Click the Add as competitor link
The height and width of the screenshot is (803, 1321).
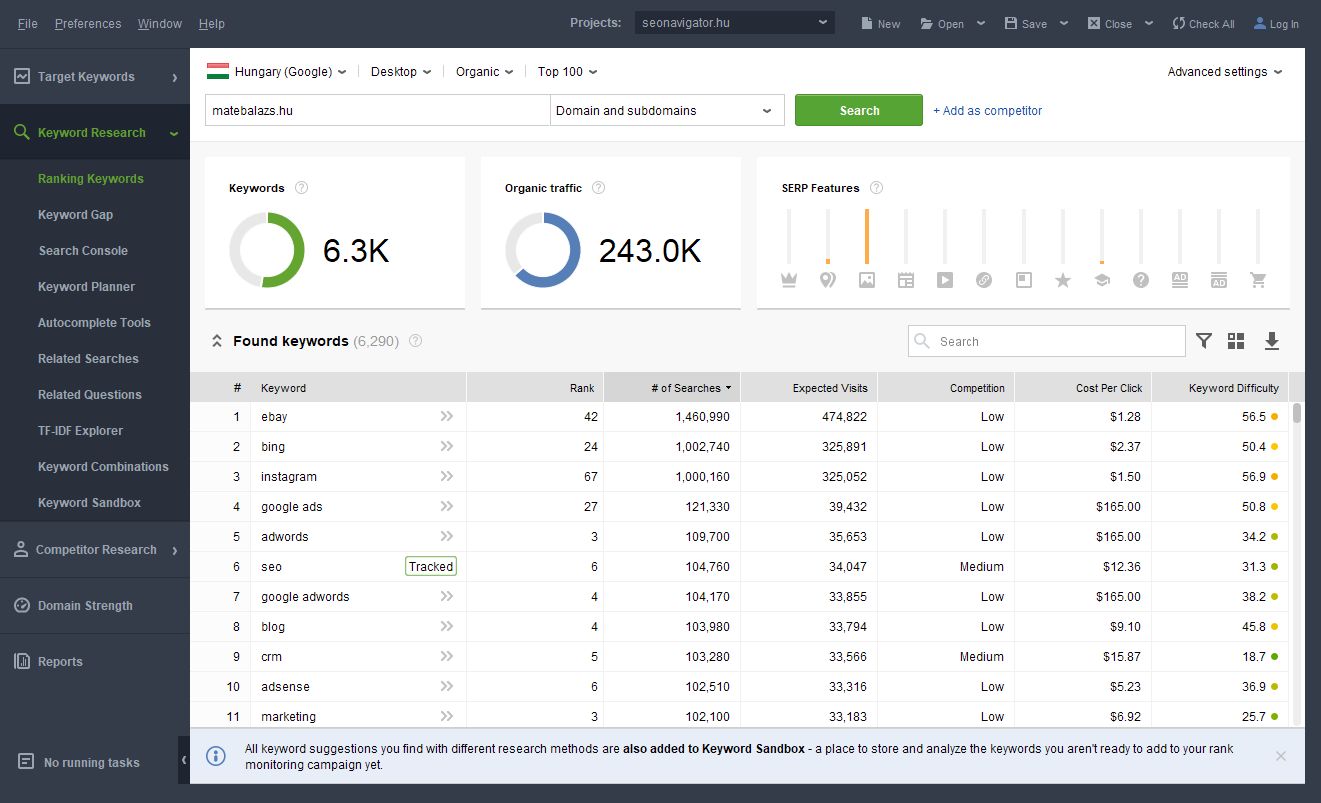(987, 111)
